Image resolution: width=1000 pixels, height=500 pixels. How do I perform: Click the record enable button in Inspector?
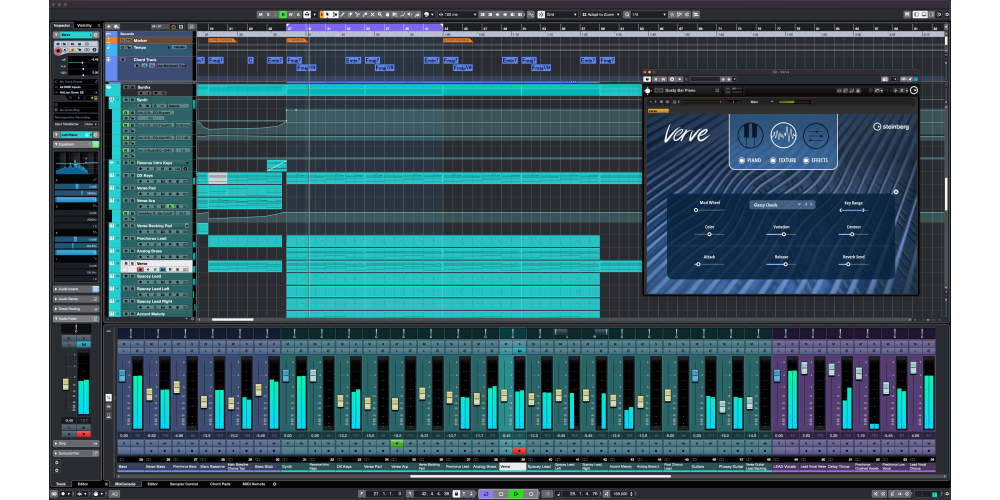58,50
